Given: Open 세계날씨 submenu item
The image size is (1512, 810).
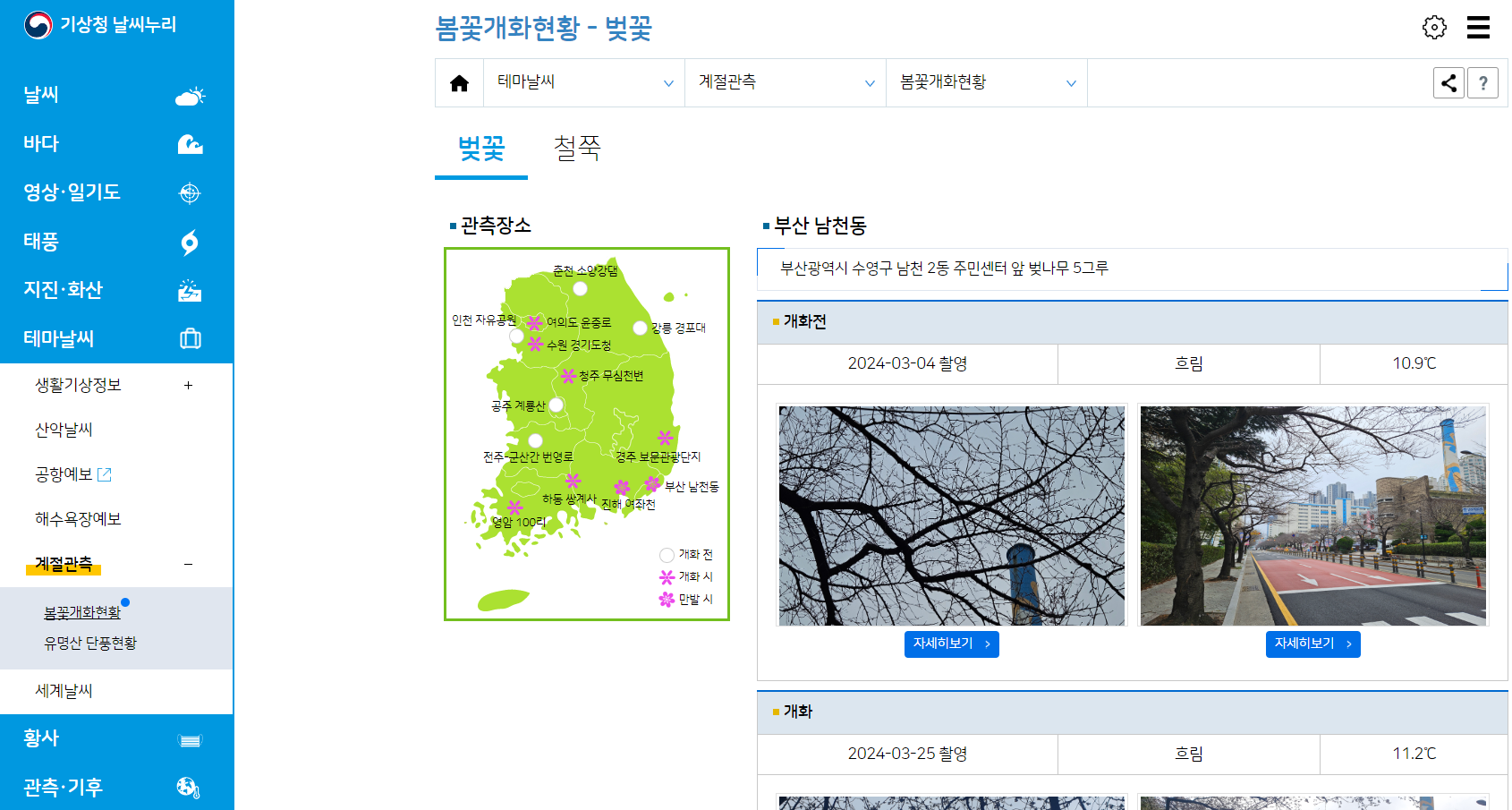Looking at the screenshot, I should [x=64, y=691].
